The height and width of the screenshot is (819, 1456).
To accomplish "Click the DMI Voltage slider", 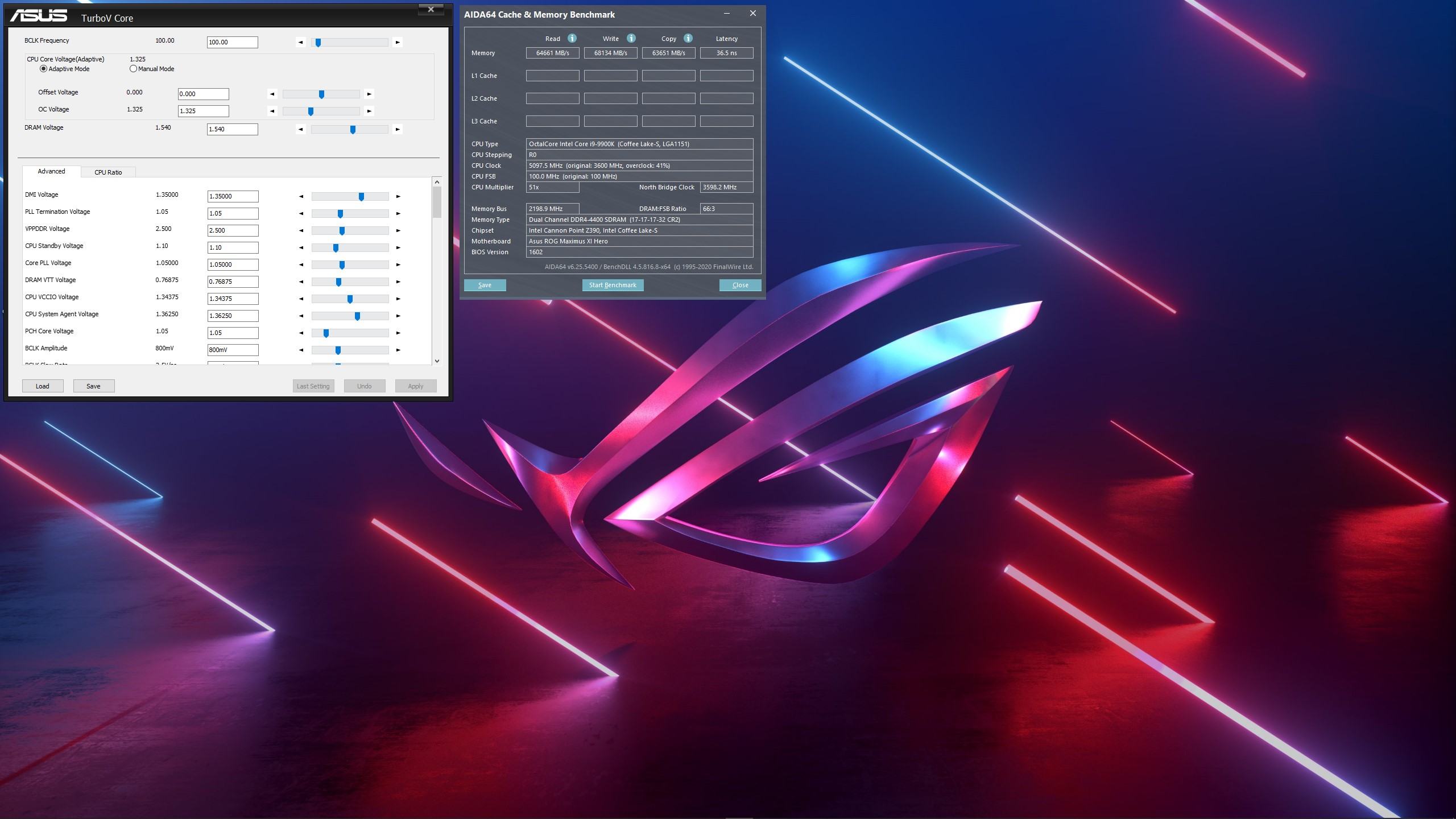I will point(350,196).
